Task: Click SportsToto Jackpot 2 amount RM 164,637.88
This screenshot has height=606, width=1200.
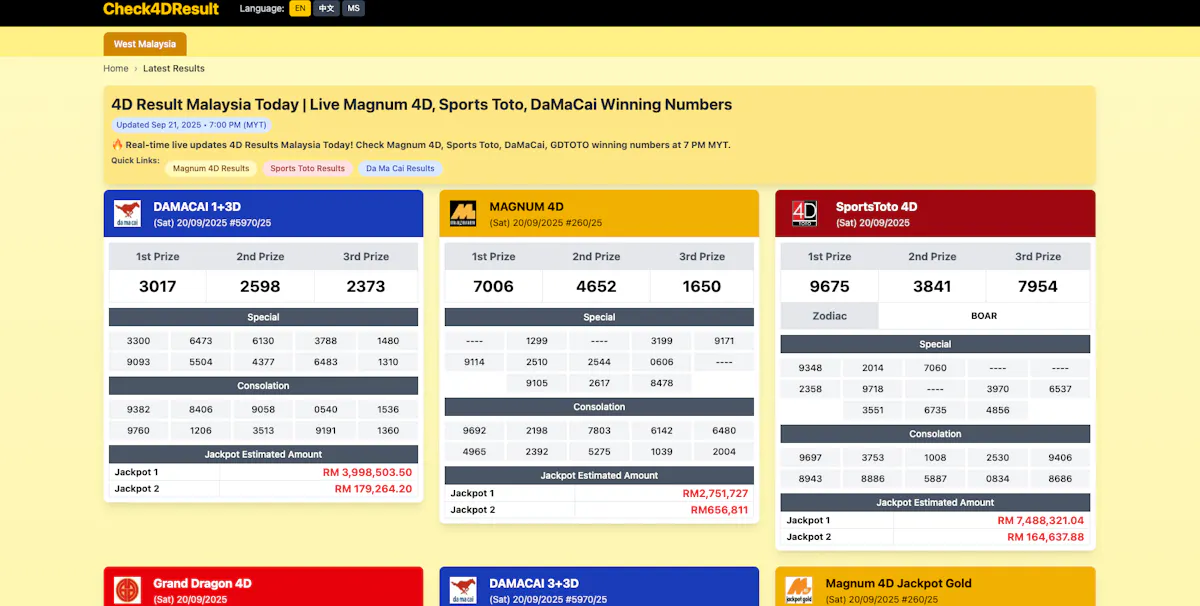Action: click(x=1045, y=537)
